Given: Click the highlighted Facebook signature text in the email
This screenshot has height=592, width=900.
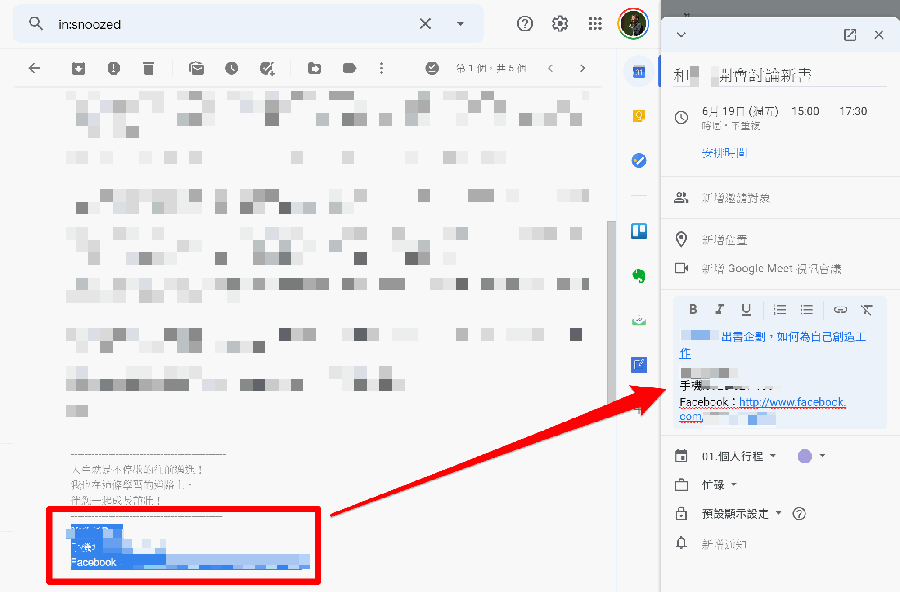Looking at the screenshot, I should click(x=94, y=562).
